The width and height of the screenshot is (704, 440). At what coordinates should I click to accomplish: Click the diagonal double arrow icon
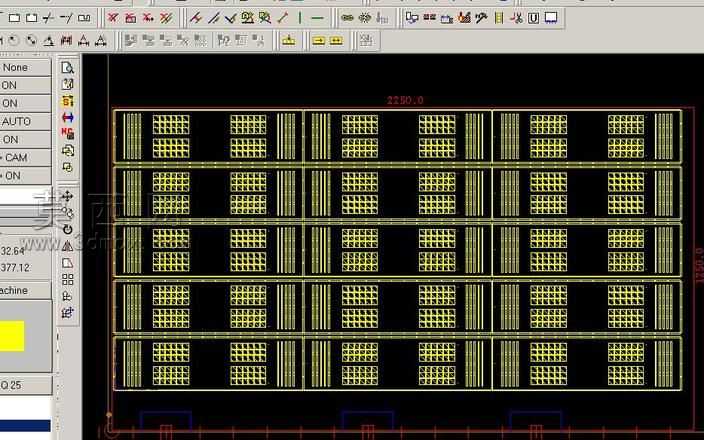point(31,41)
